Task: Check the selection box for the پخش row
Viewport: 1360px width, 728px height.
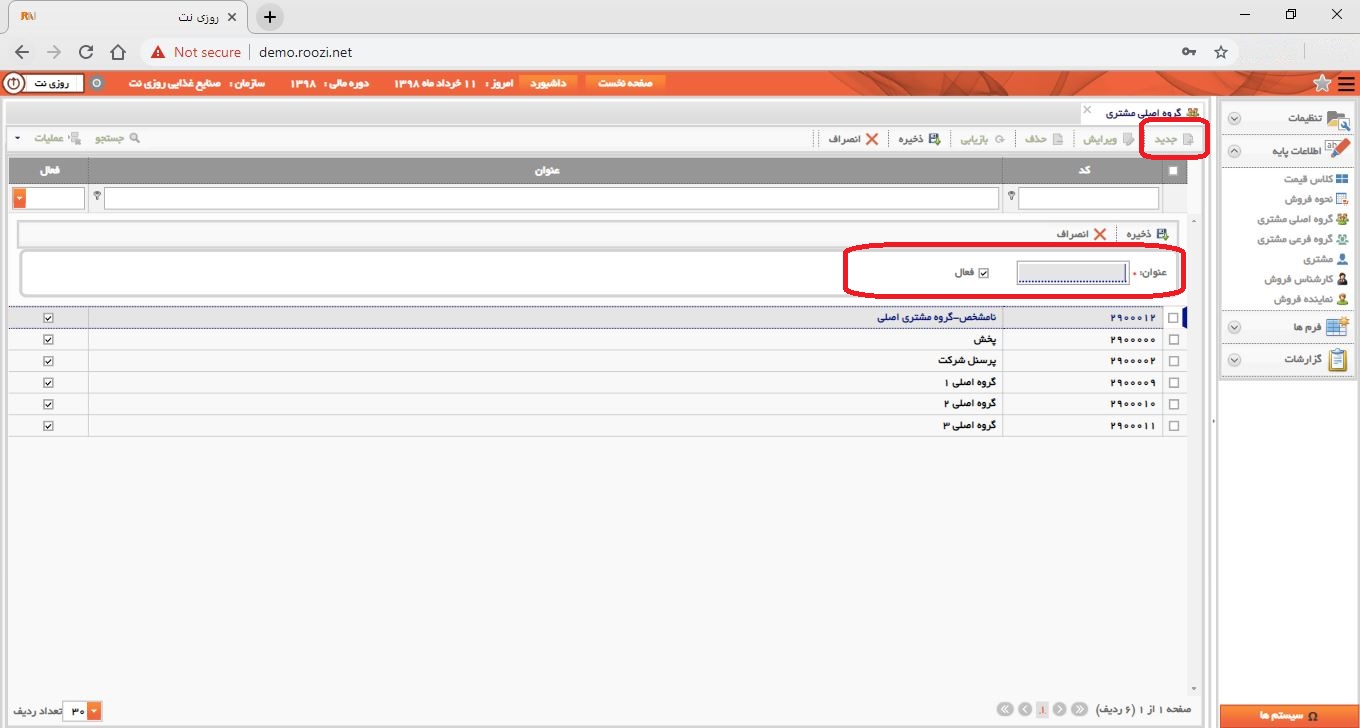Action: coord(1173,340)
